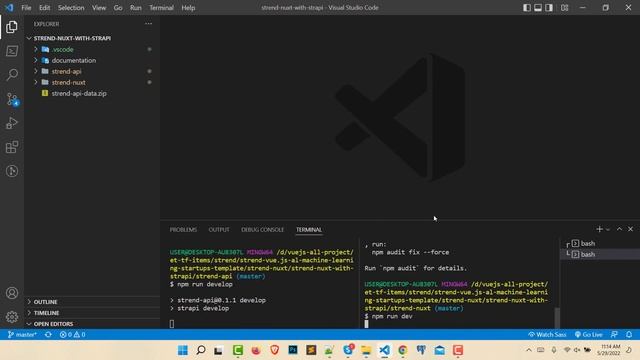Open the errors and warnings counter in the status bar

(72, 334)
